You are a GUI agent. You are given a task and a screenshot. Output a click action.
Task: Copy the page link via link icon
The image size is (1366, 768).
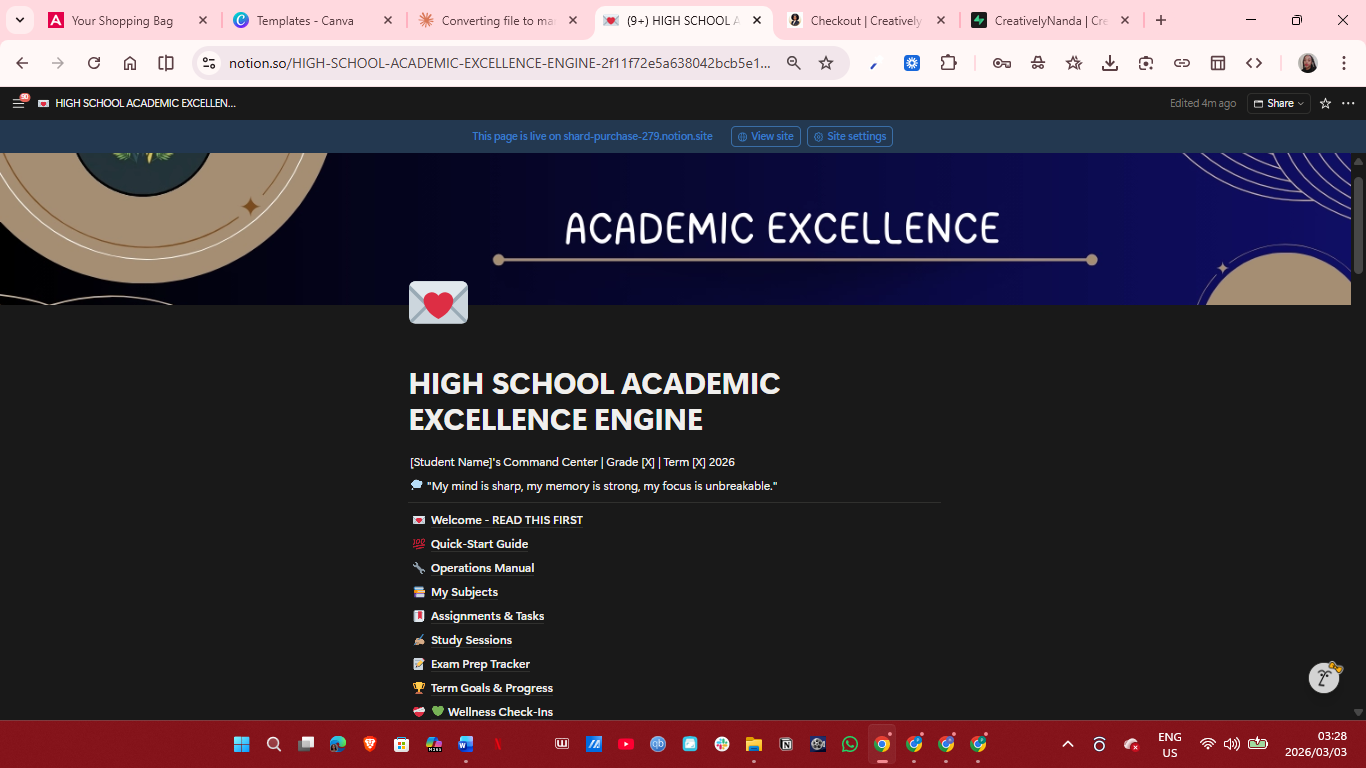tap(1182, 62)
